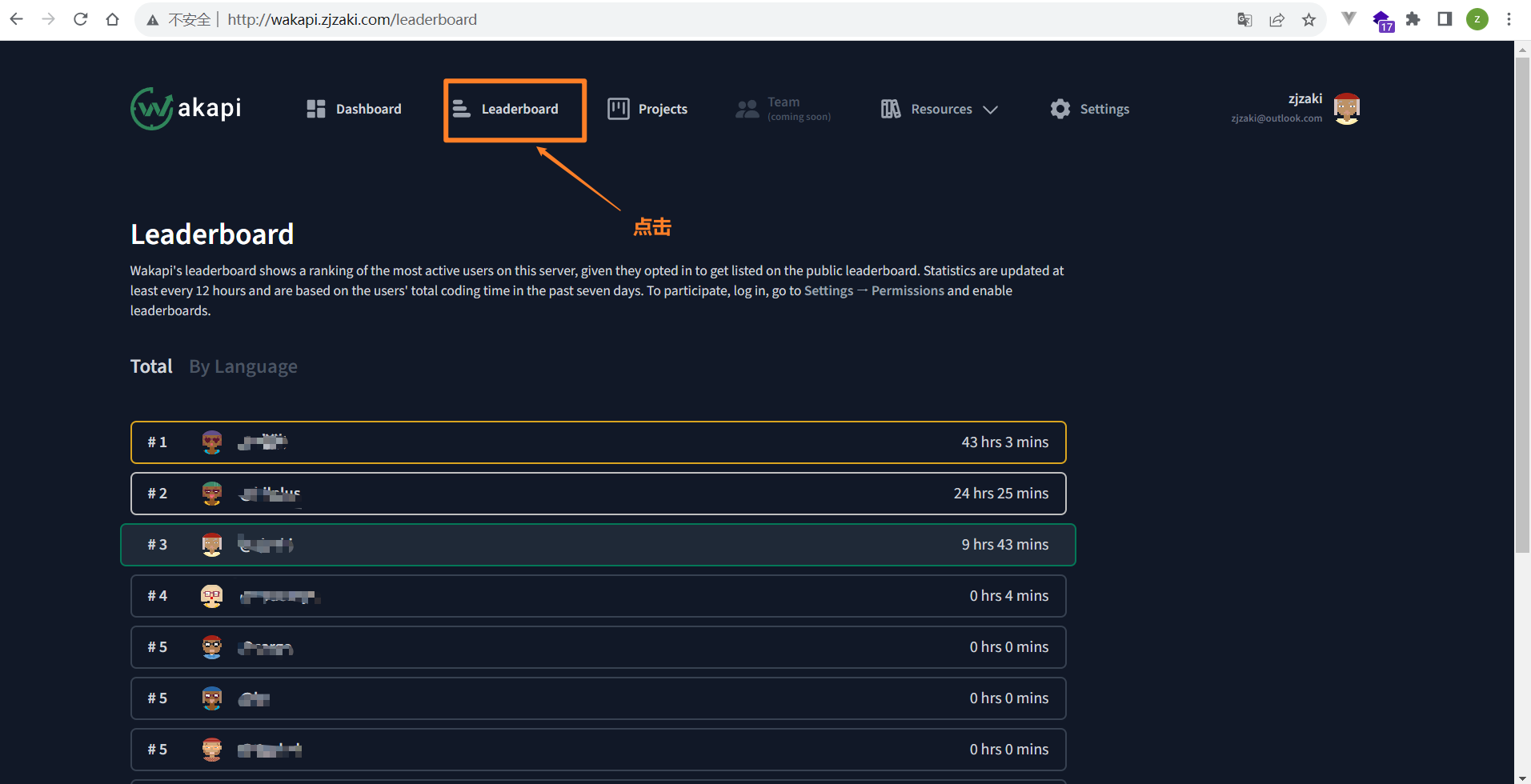1531x784 pixels.
Task: Open Chrome profile avatar
Action: (x=1477, y=19)
